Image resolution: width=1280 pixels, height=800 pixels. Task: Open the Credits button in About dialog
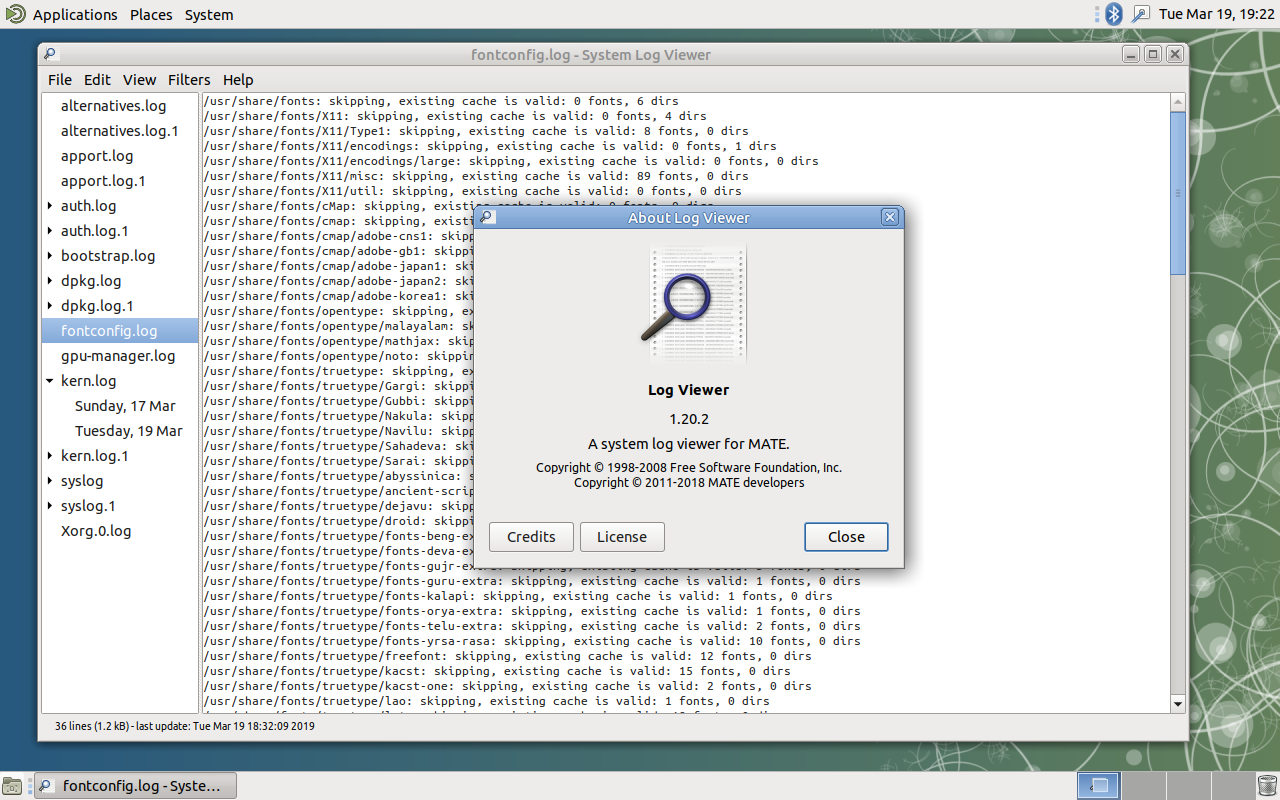pyautogui.click(x=531, y=537)
